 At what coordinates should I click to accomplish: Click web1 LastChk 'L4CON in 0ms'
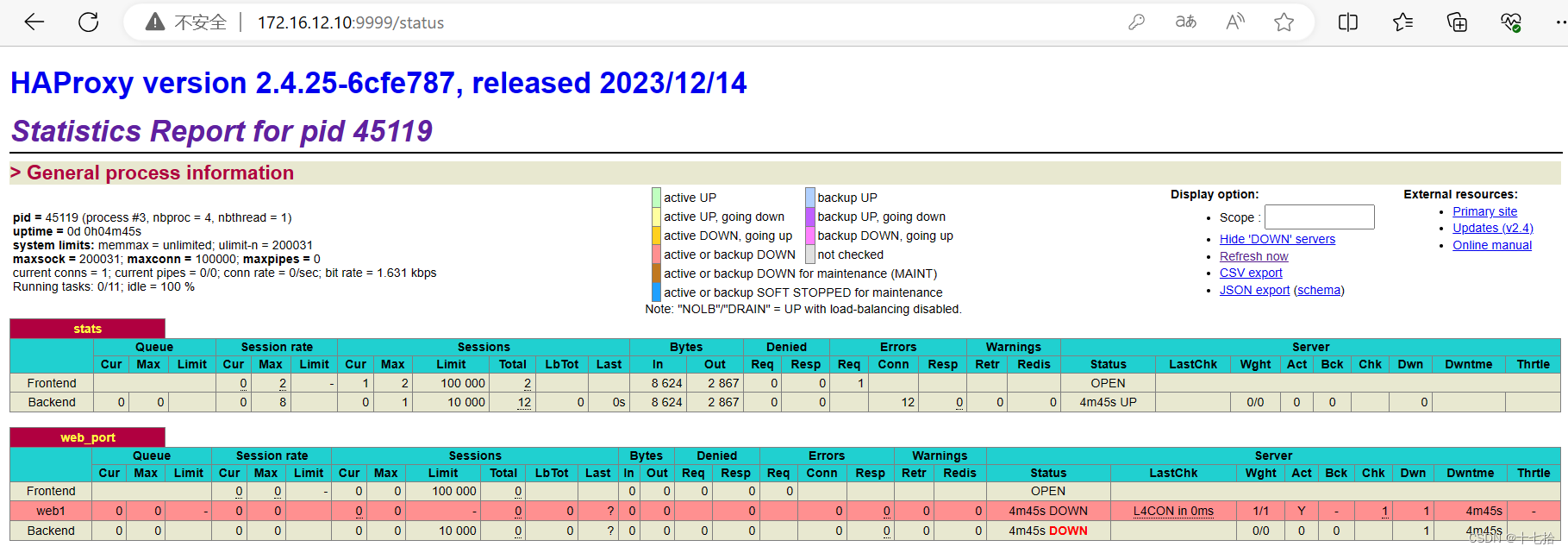pyautogui.click(x=1172, y=511)
